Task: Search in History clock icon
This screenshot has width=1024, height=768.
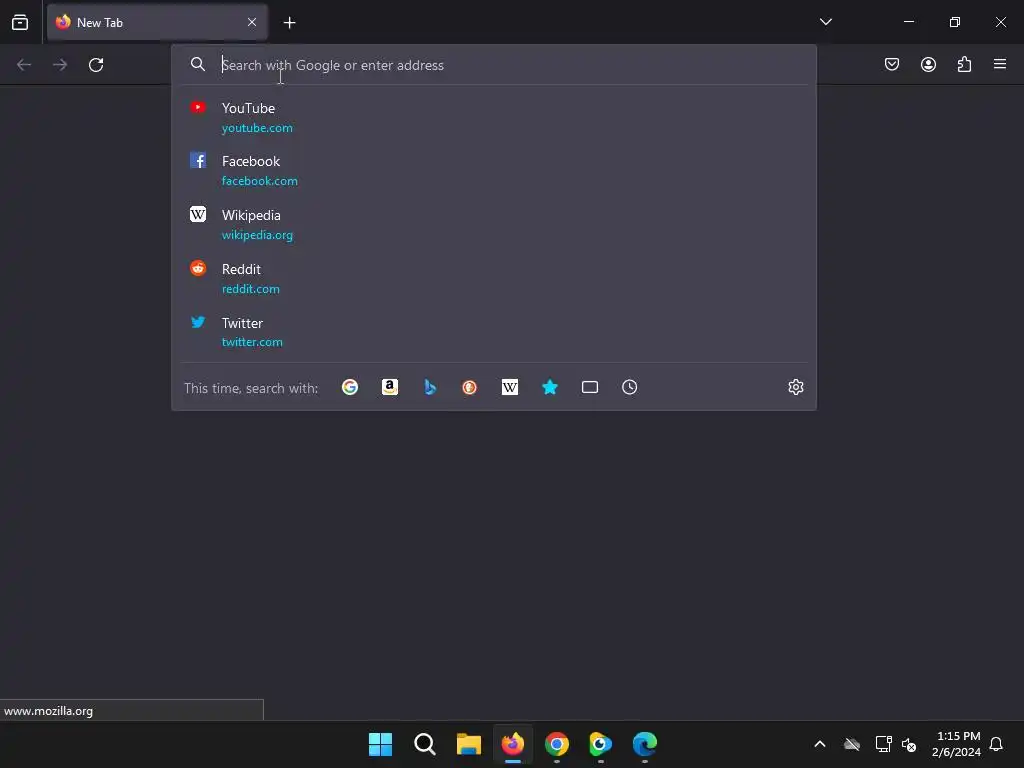Action: click(630, 387)
